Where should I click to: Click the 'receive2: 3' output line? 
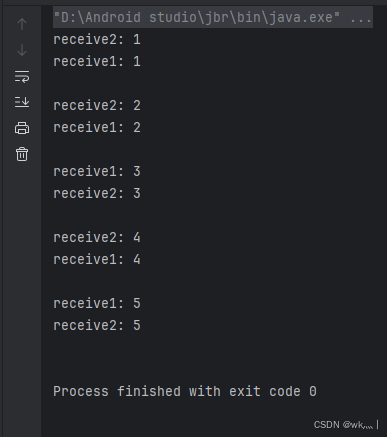(x=97, y=194)
